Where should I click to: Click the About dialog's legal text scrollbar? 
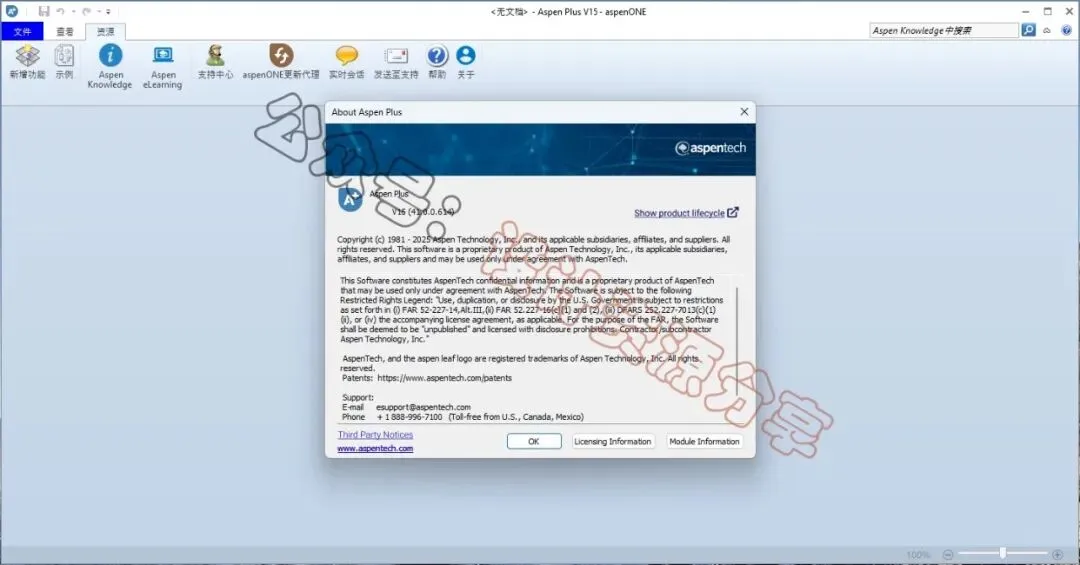(737, 341)
